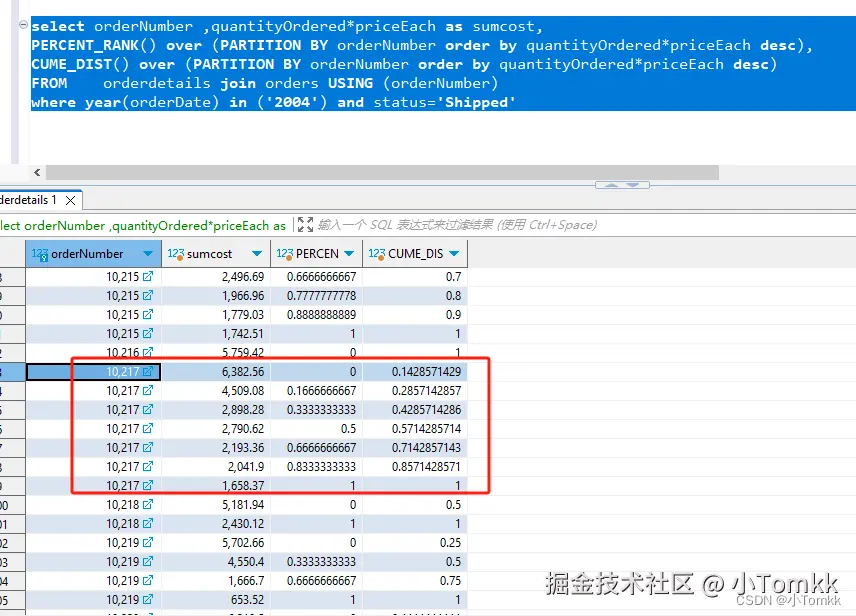Click the editor horizontal scroll left arrow
Viewport: 856px width, 616px height.
pyautogui.click(x=37, y=173)
